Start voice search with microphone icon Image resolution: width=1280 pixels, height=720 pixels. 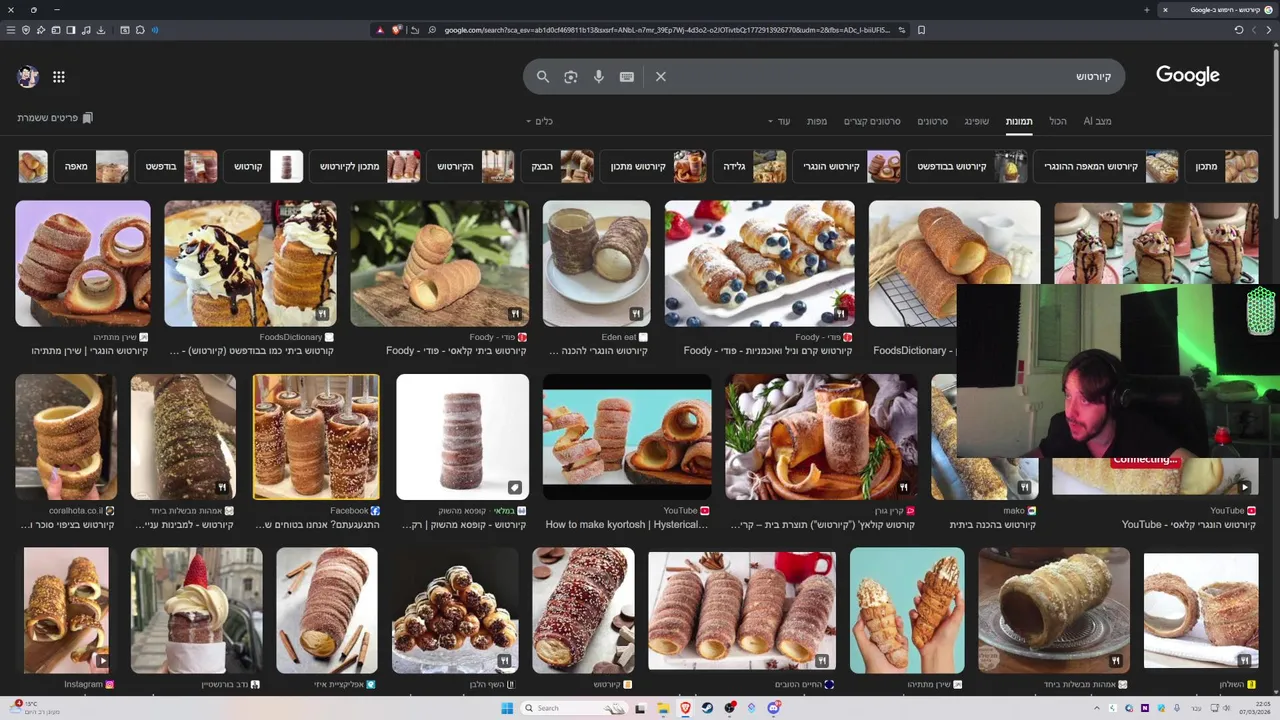pyautogui.click(x=599, y=76)
